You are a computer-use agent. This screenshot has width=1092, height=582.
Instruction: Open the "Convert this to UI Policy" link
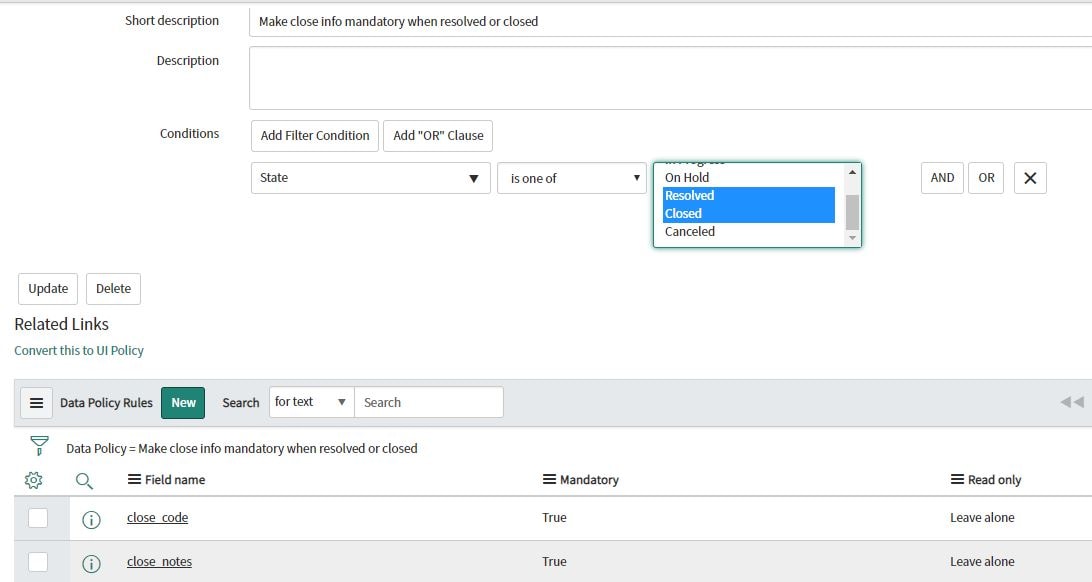click(80, 350)
